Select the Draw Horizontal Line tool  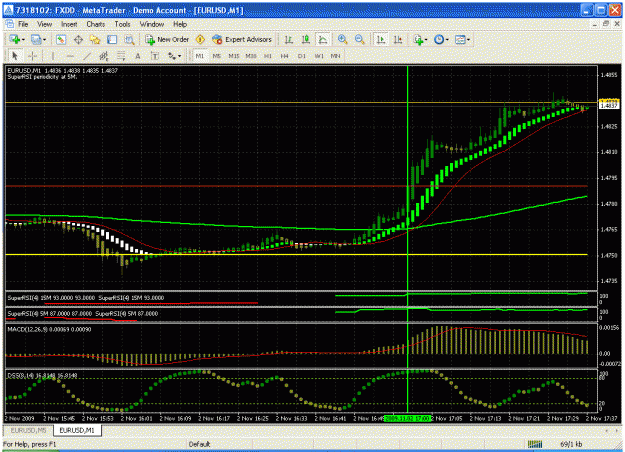tap(69, 56)
